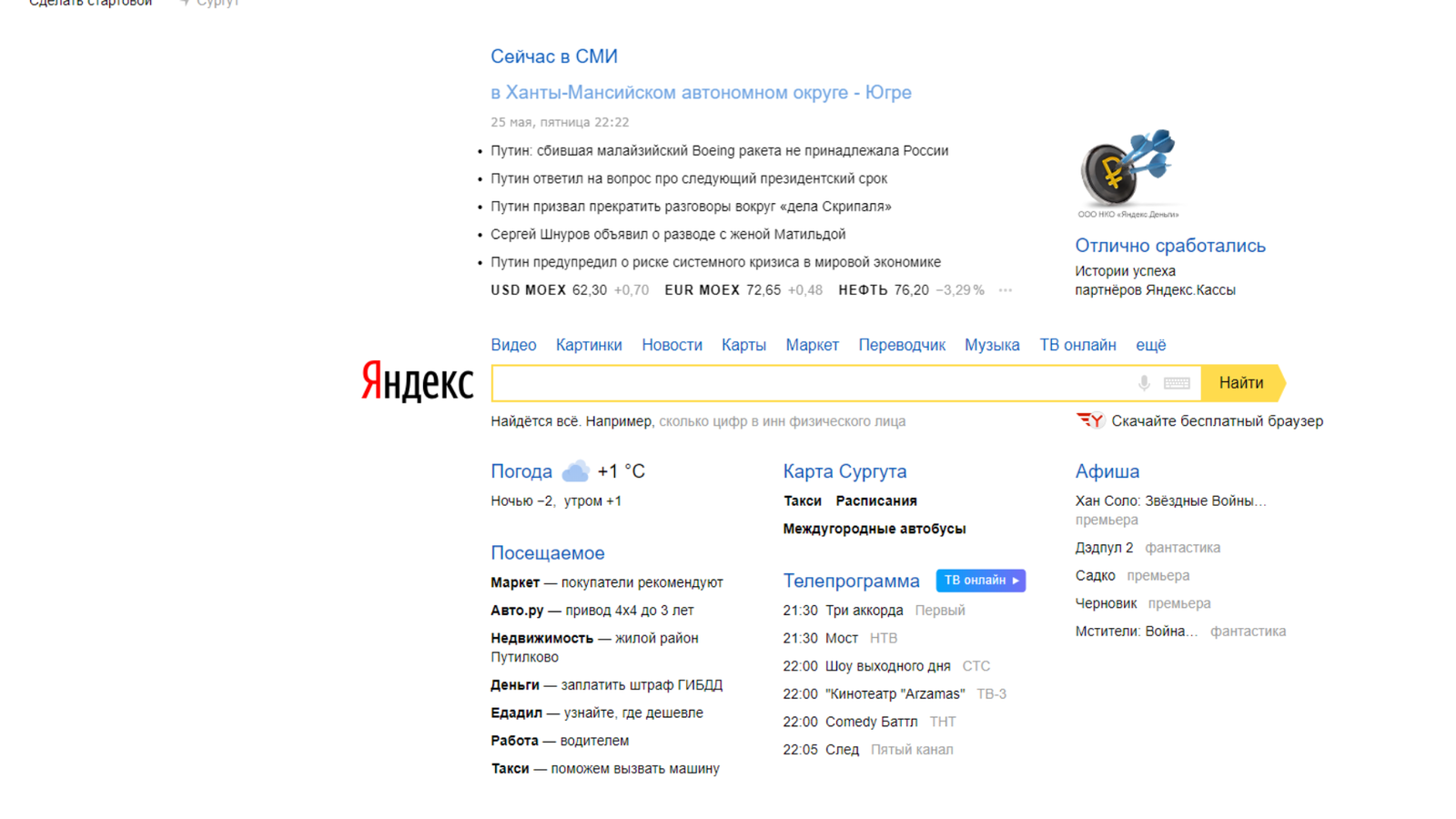The height and width of the screenshot is (819, 1456).
Task: Open news about Сергей Шнуров divorce
Action: point(668,235)
